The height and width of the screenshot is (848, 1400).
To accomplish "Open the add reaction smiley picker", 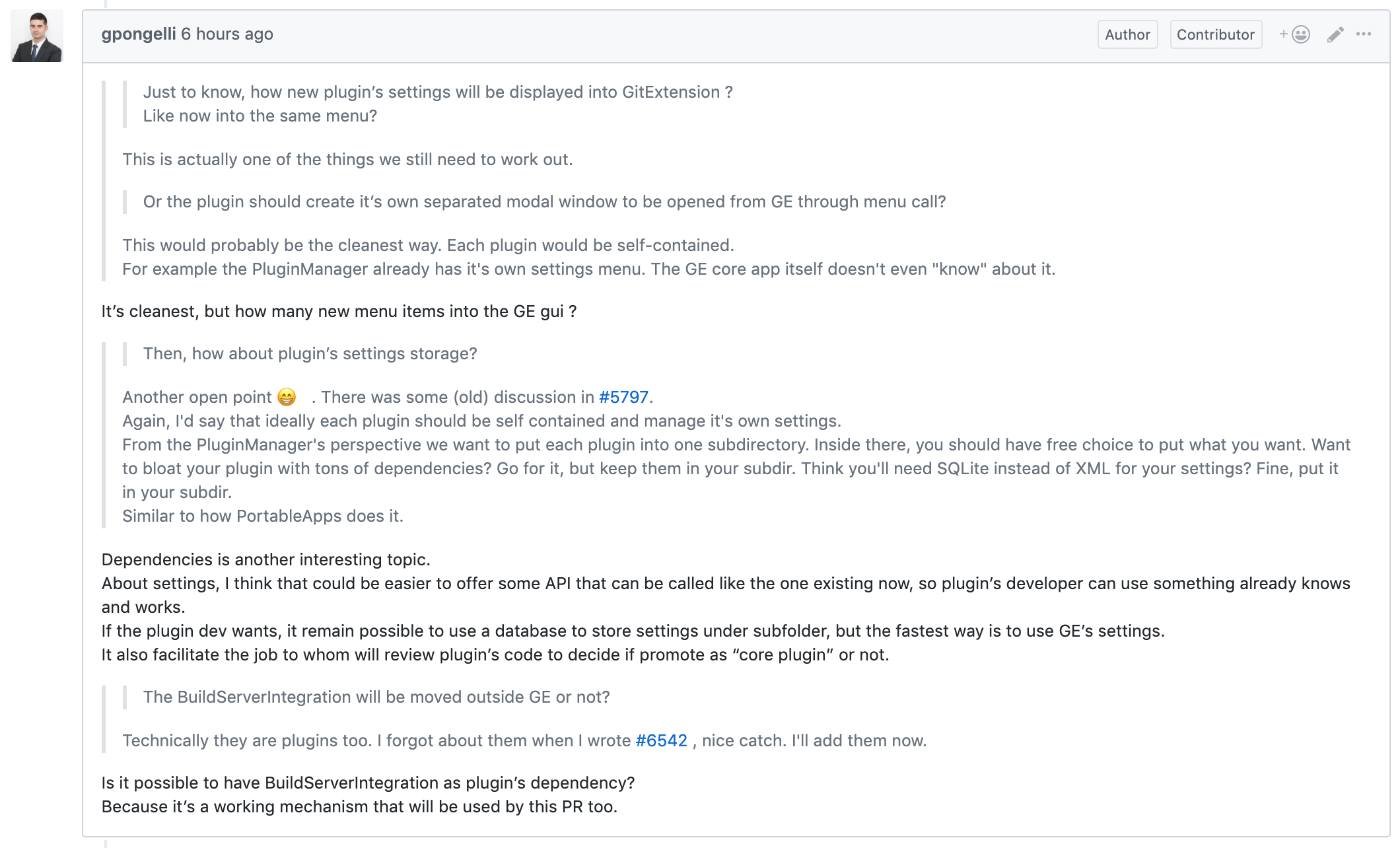I will coord(1294,34).
